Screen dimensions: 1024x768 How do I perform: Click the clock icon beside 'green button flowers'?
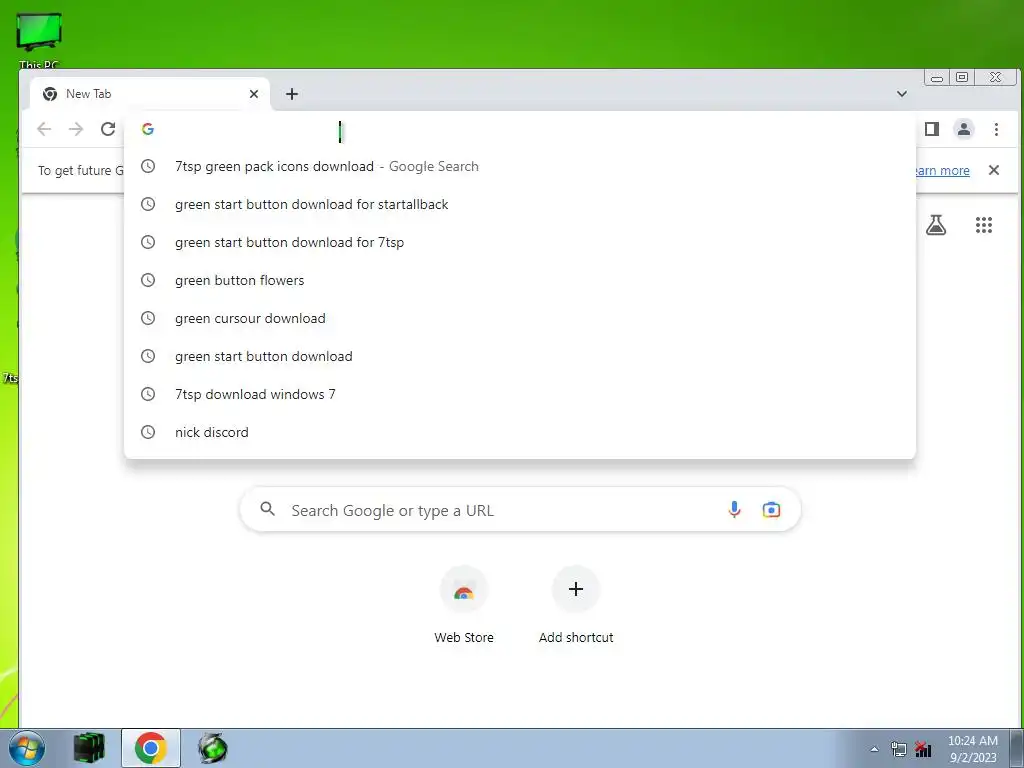(148, 280)
